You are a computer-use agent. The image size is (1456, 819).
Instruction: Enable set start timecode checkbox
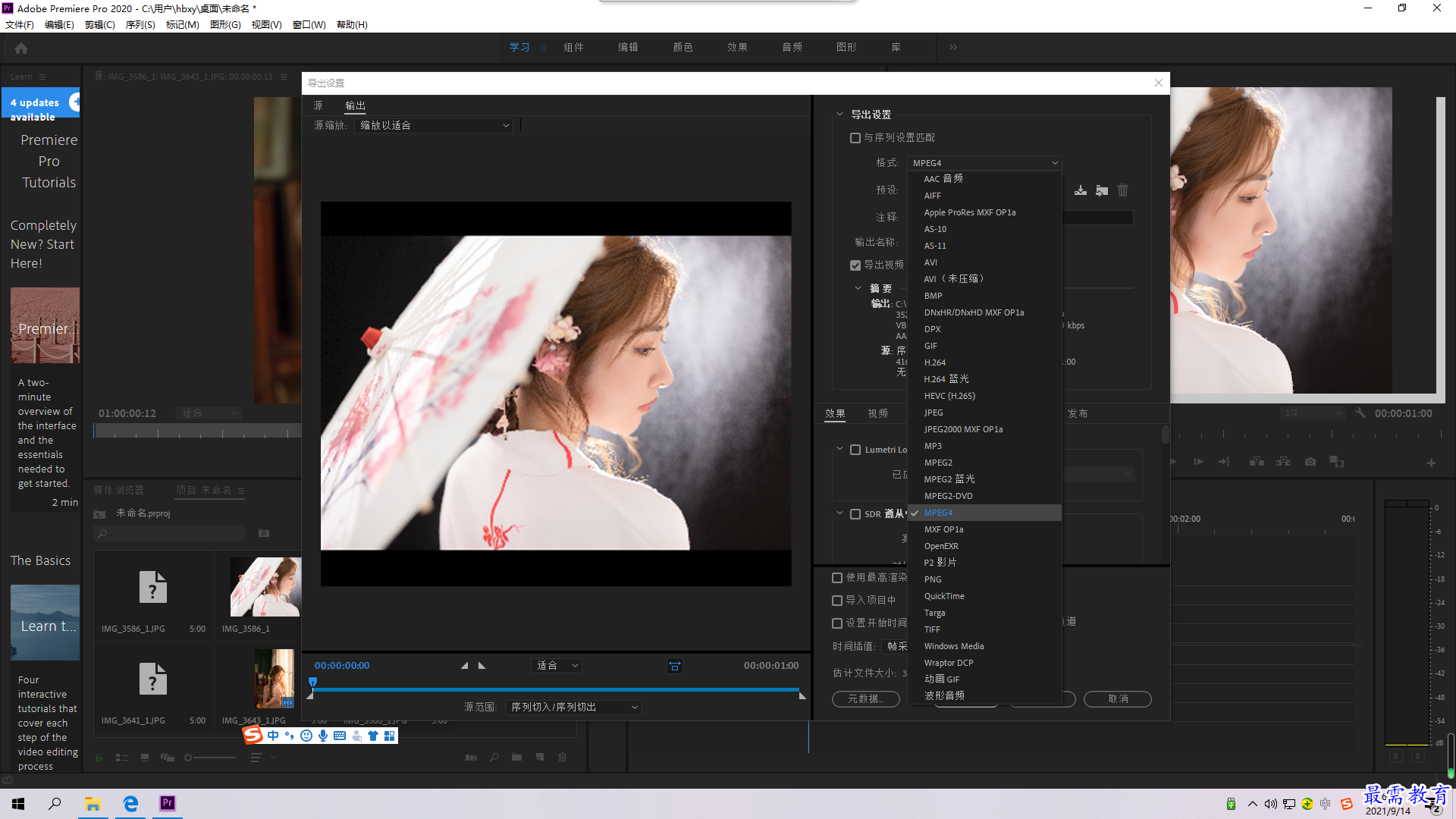(837, 623)
